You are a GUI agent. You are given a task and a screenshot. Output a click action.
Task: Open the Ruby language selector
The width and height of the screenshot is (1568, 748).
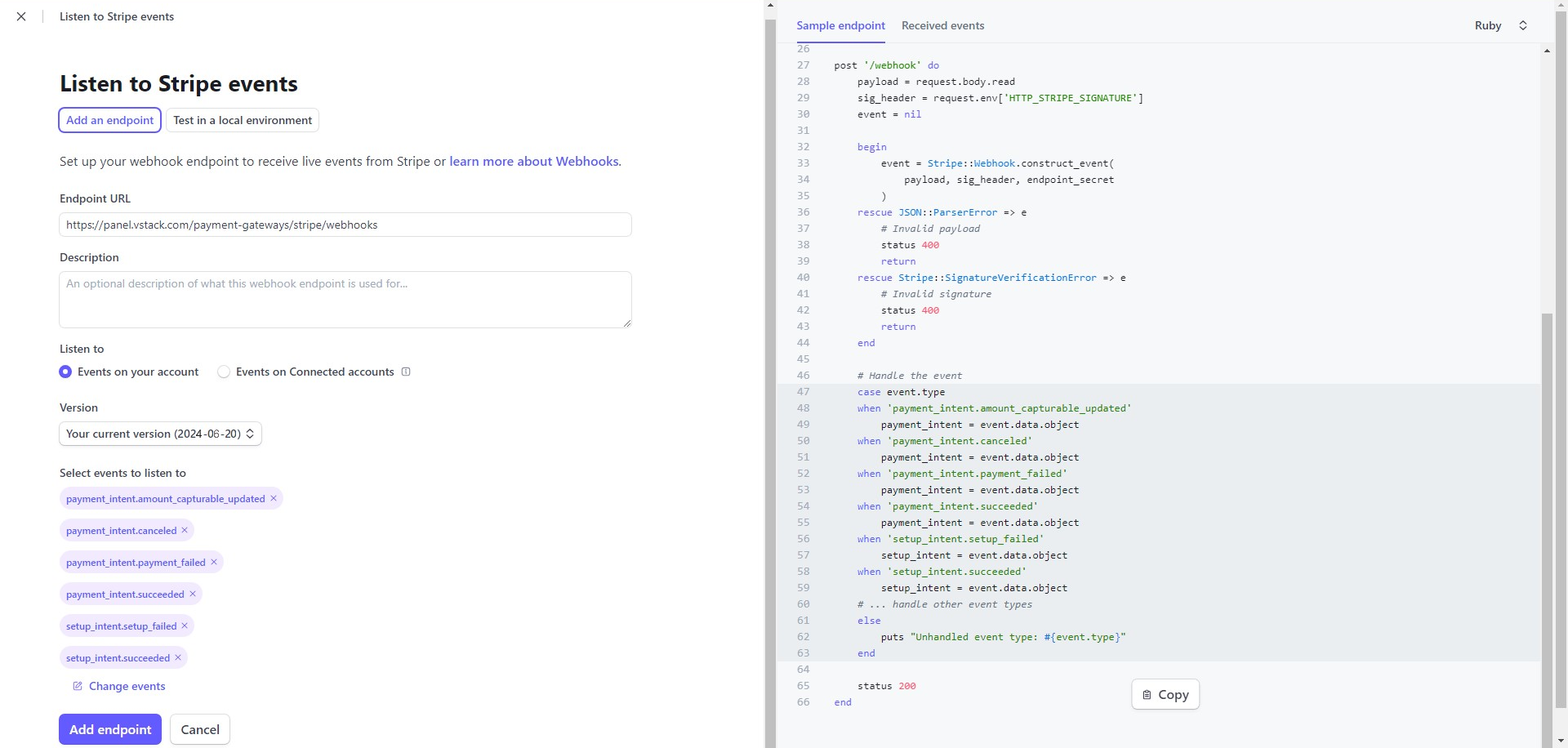pos(1501,25)
